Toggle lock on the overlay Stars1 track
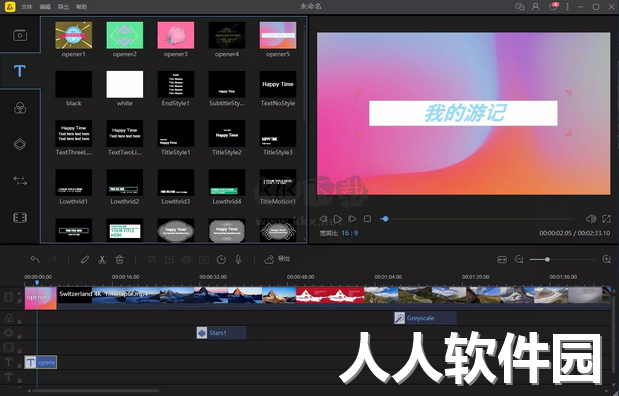 pos(19,336)
